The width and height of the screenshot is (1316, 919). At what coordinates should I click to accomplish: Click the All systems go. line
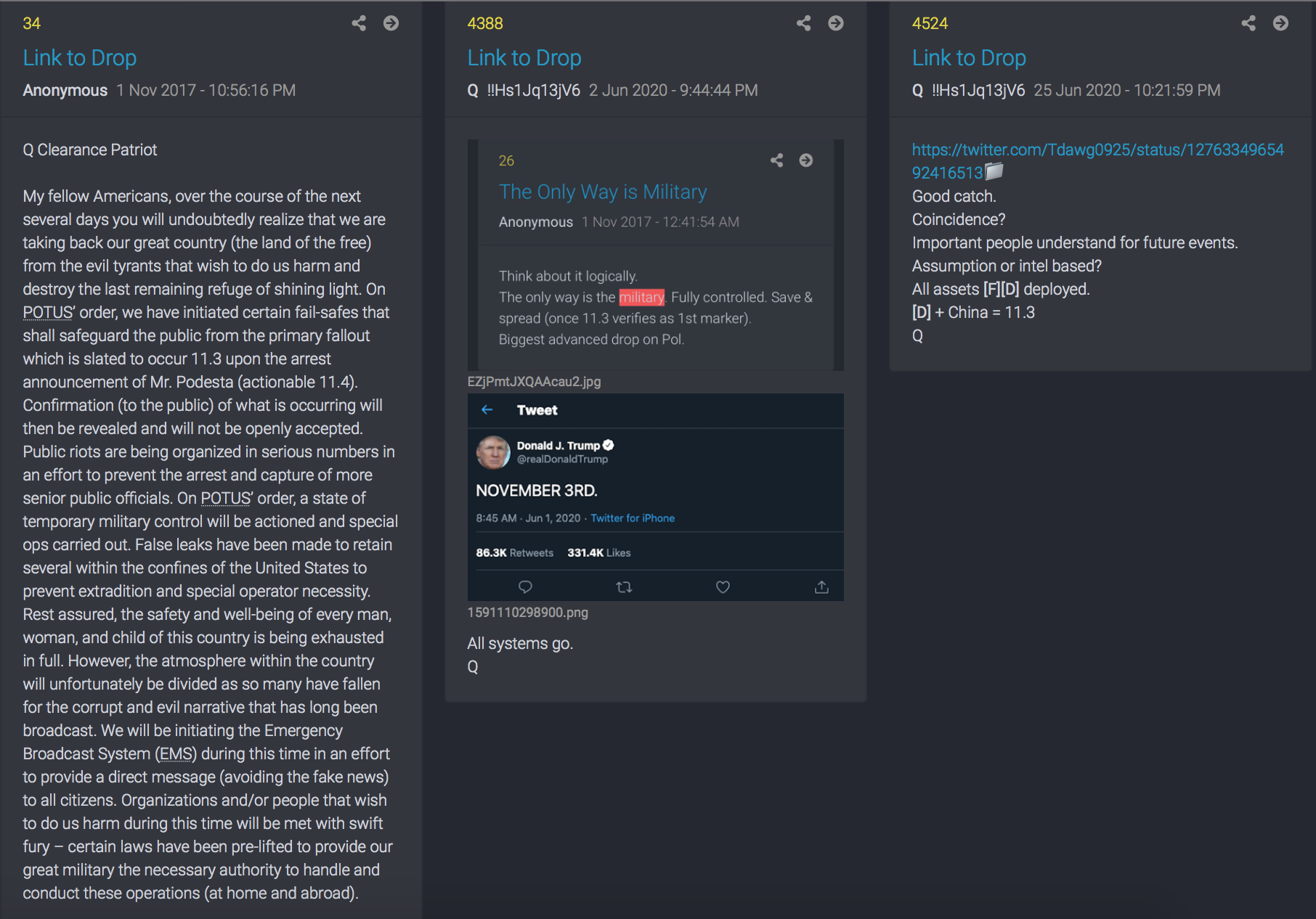pos(520,643)
